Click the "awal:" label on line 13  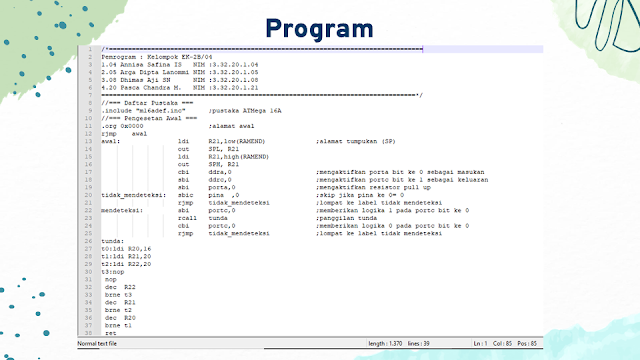pos(111,142)
